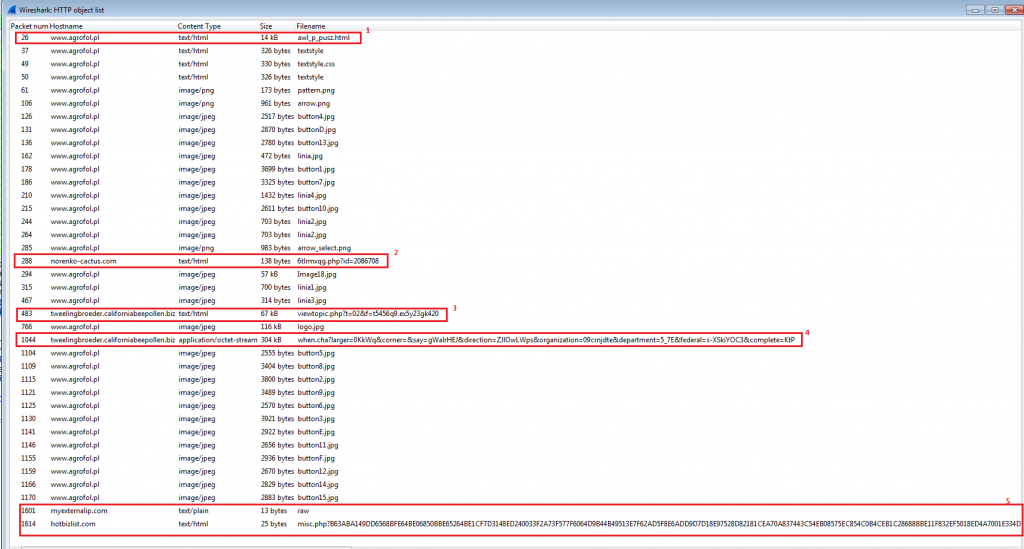
Task: Select the textstyle.css row
Action: click(516, 64)
